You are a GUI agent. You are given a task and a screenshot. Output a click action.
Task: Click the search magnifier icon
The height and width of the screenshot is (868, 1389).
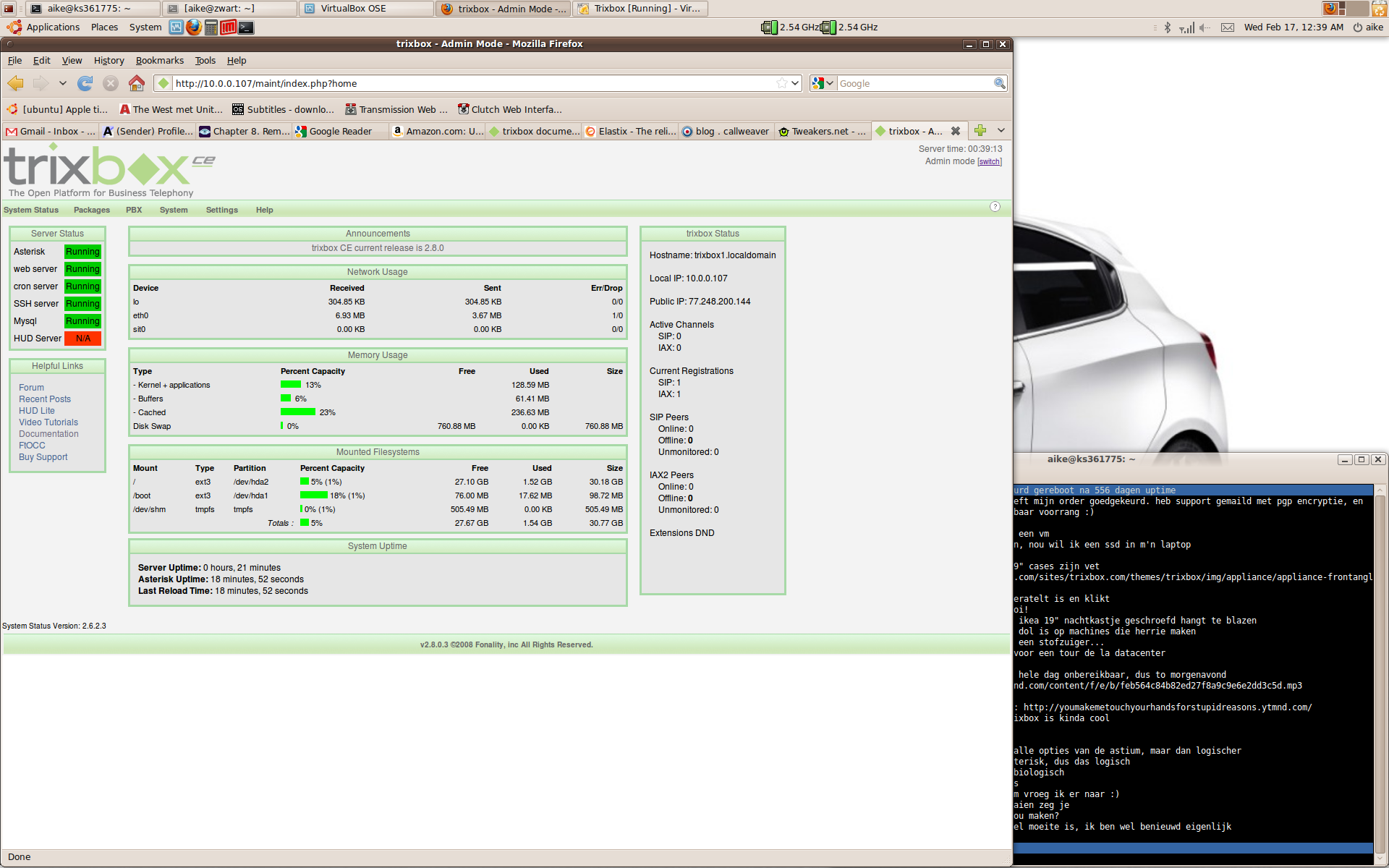[1000, 83]
